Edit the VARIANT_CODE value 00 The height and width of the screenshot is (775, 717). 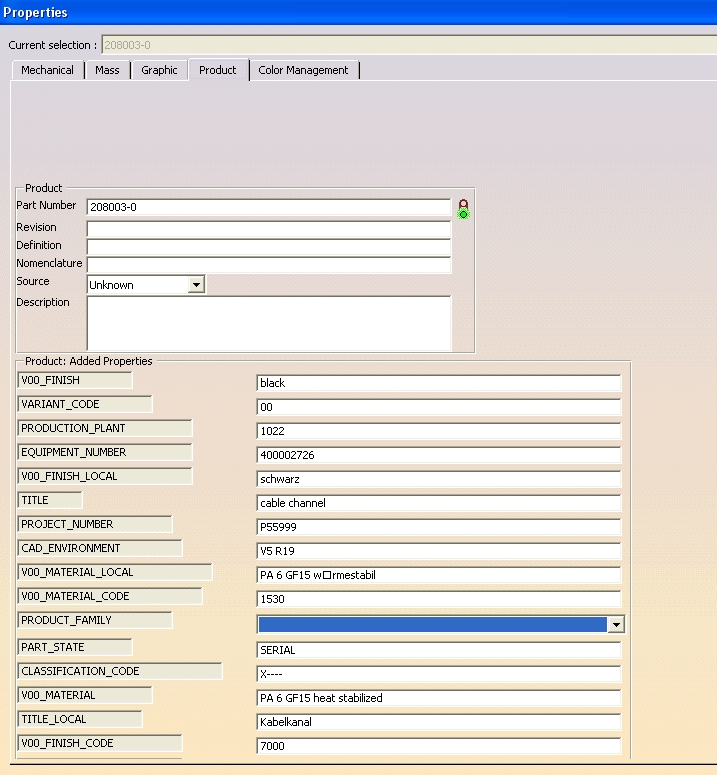pos(439,407)
